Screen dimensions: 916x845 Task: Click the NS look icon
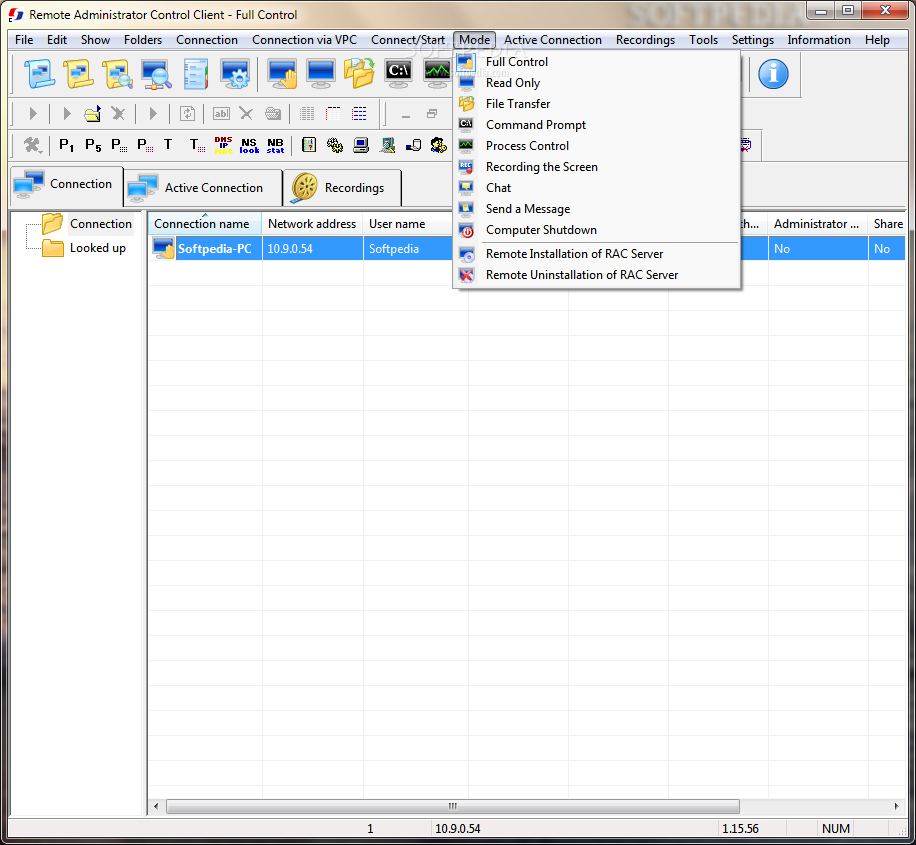pyautogui.click(x=249, y=145)
